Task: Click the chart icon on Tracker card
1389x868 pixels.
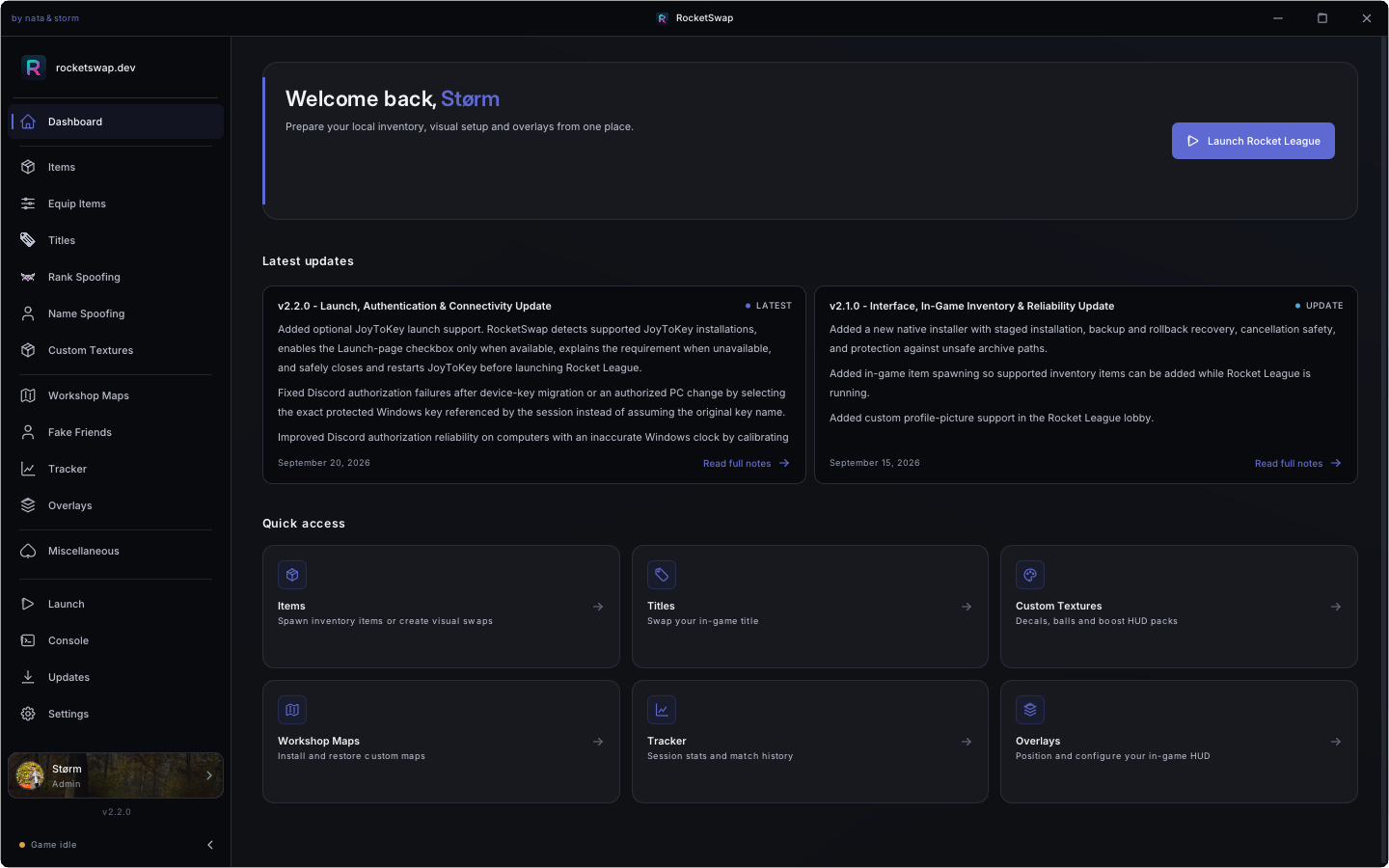Action: (x=662, y=710)
